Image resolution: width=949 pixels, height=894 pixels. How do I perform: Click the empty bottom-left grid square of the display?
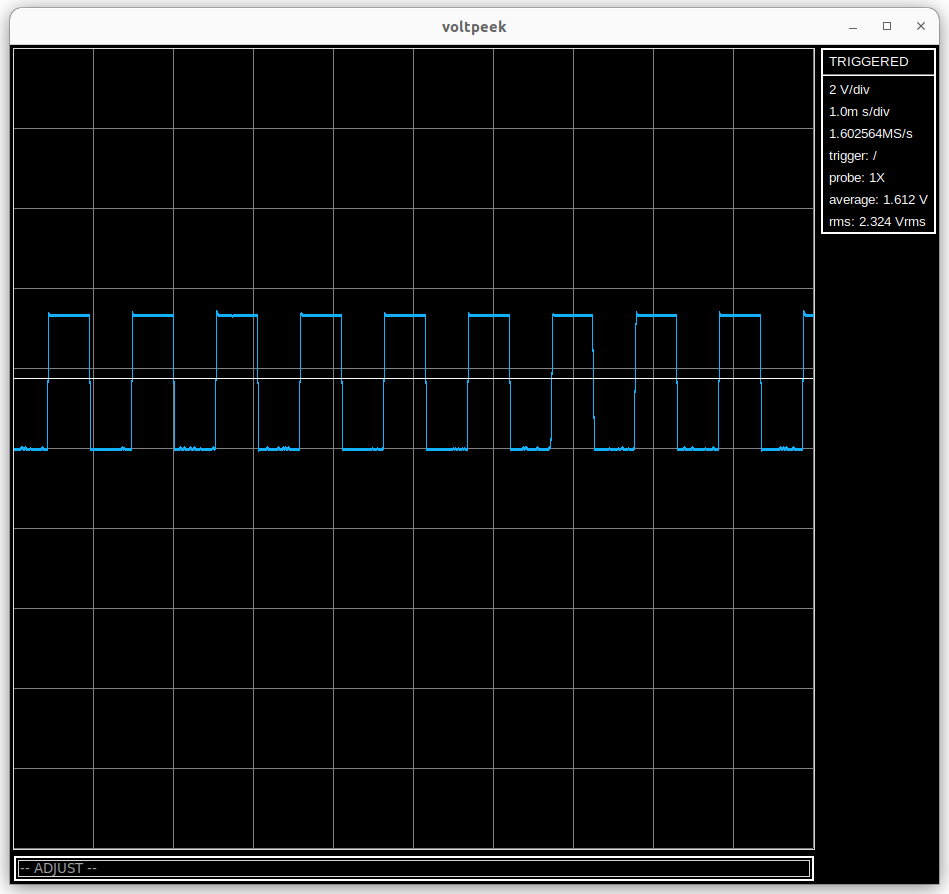53,808
